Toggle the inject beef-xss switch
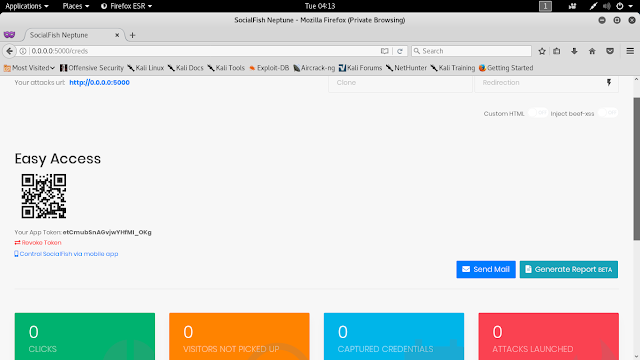The height and width of the screenshot is (360, 640). 608,113
